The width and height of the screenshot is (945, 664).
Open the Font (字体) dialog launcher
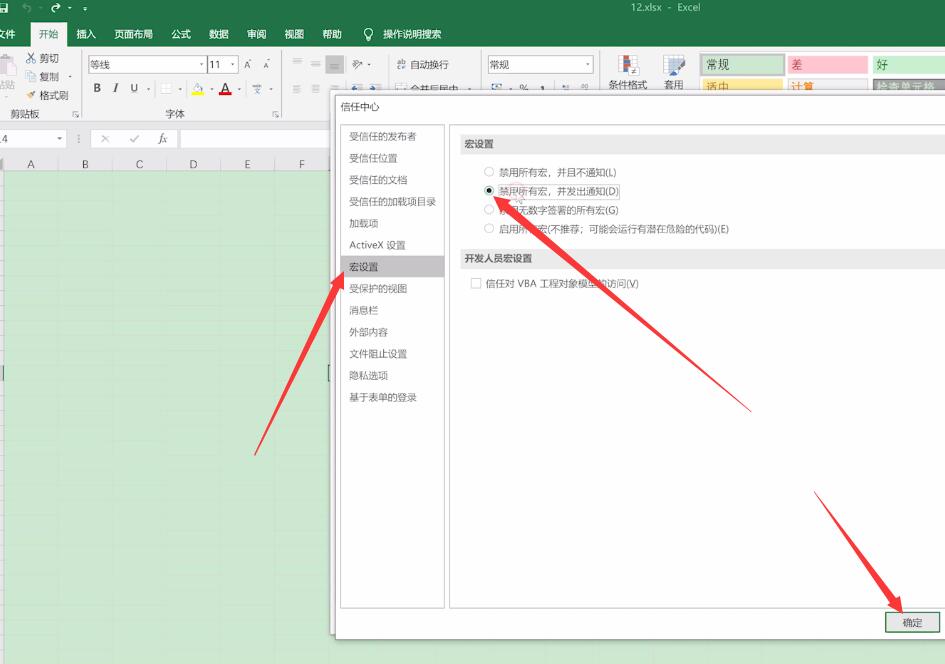click(x=275, y=114)
